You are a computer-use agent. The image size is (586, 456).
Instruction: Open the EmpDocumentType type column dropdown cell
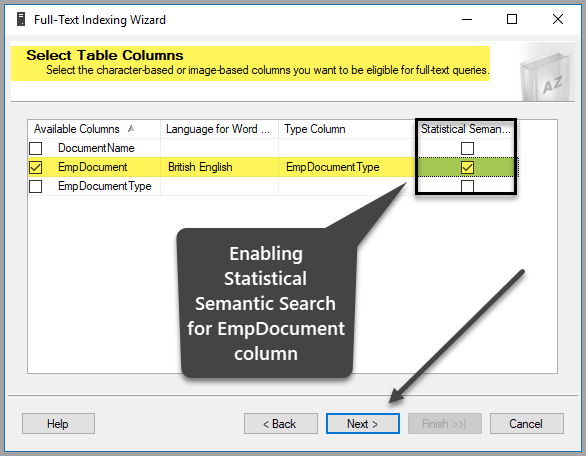(347, 167)
